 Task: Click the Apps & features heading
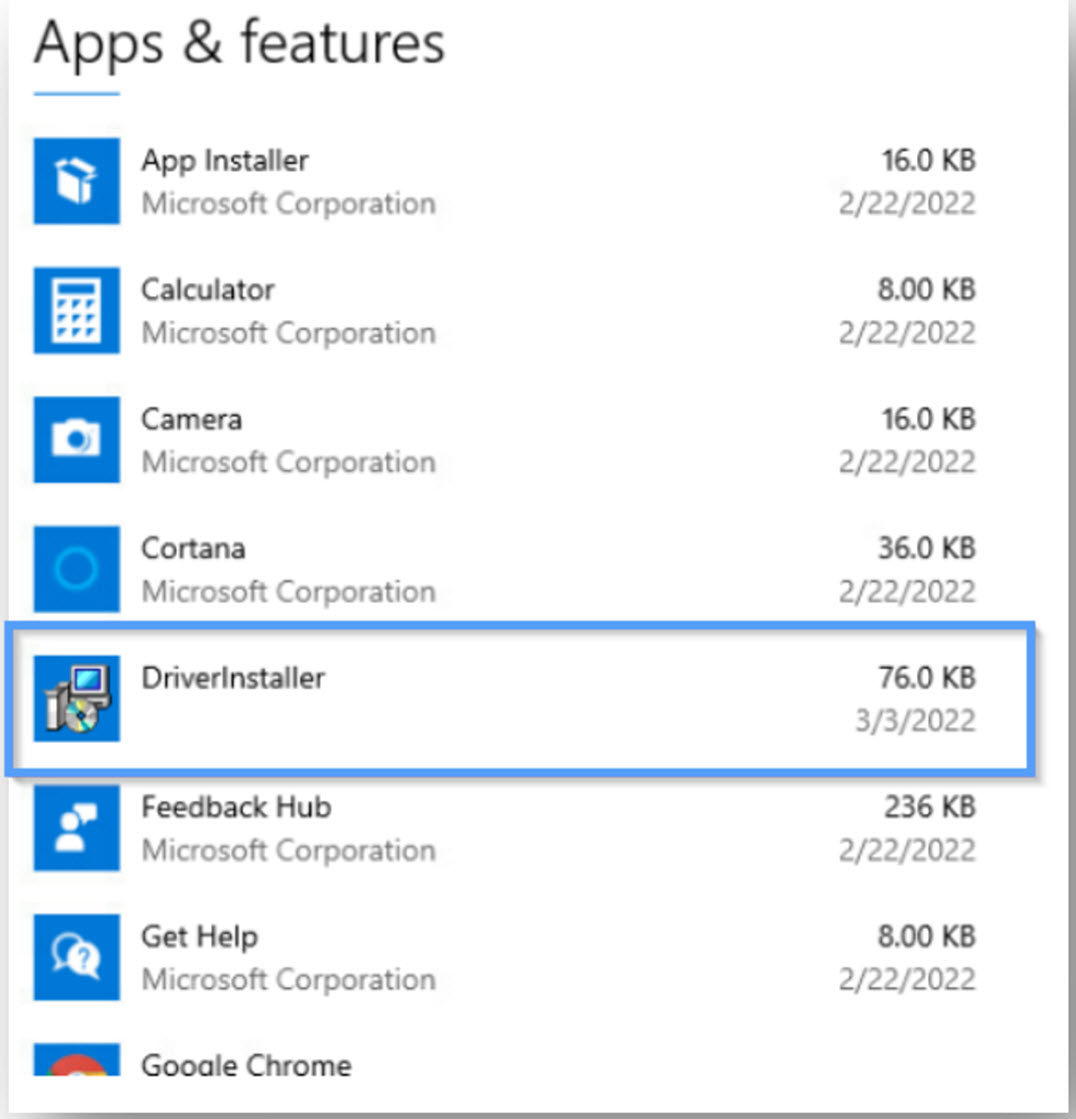(240, 44)
